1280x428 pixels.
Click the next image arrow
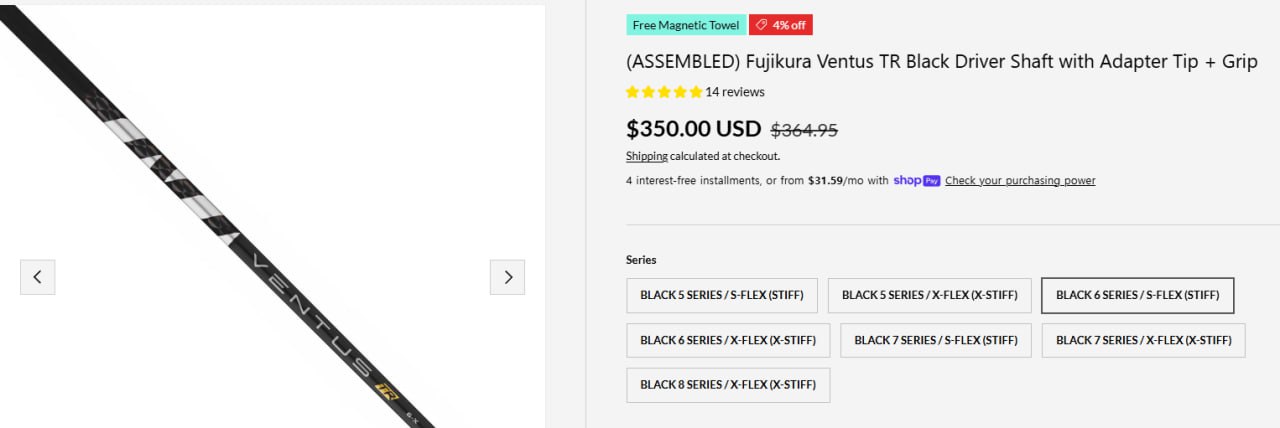click(x=507, y=277)
